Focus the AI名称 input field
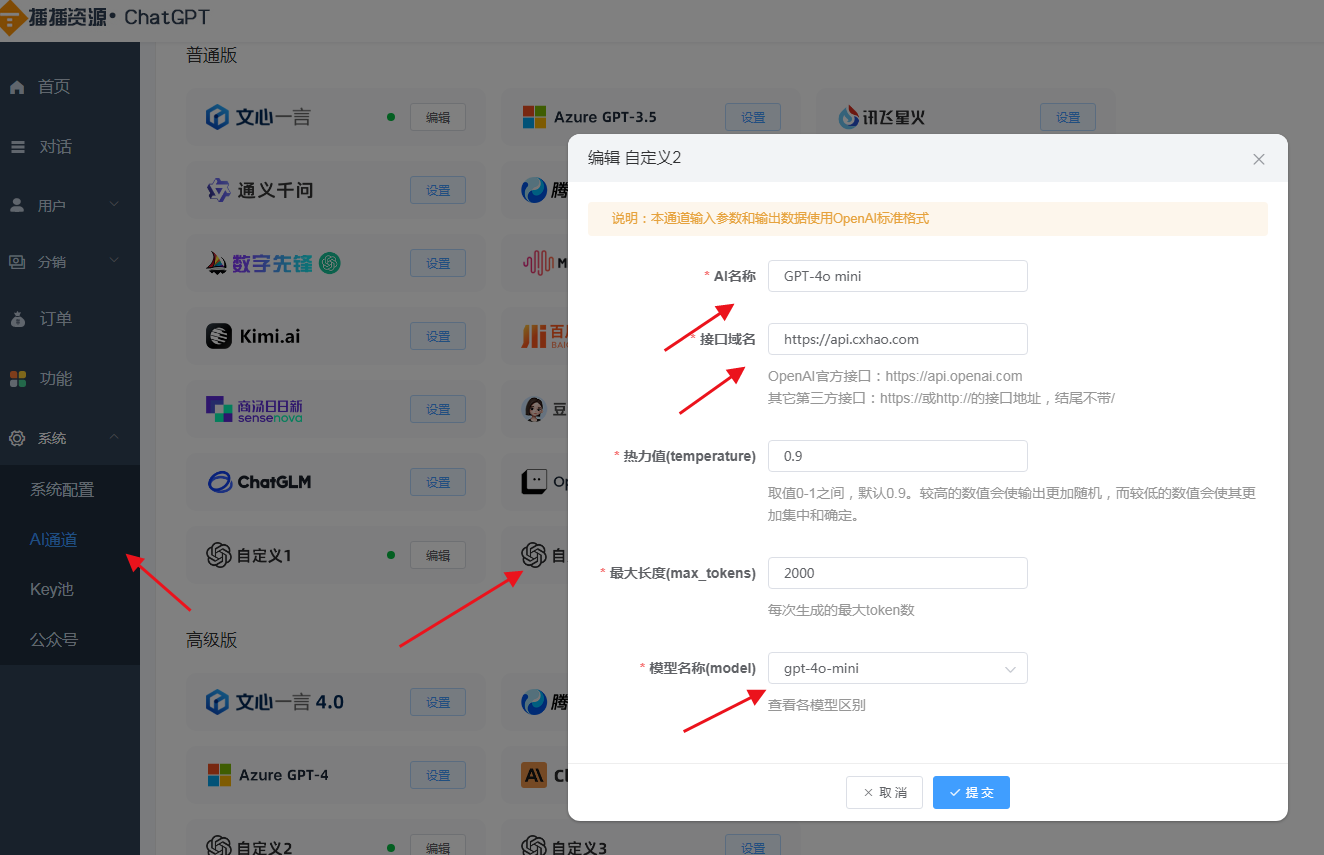This screenshot has height=855, width=1324. (x=898, y=276)
